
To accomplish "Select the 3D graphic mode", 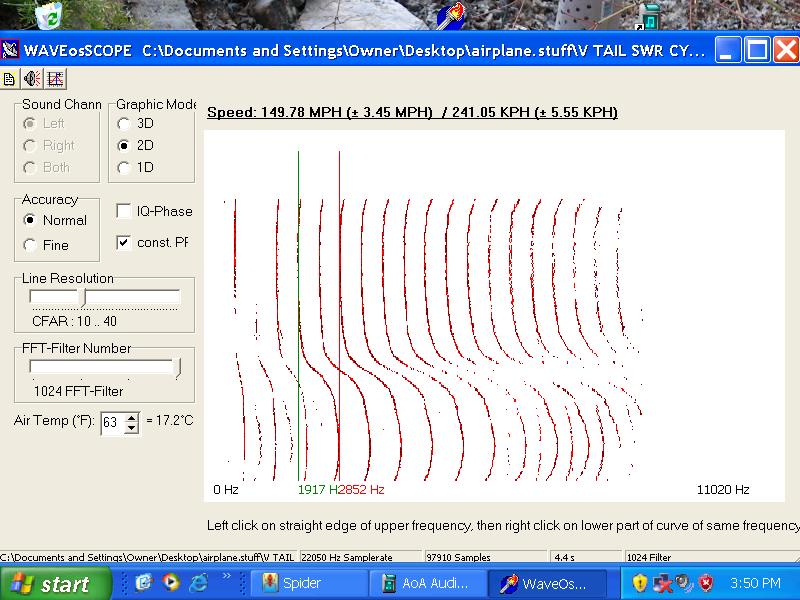I will 124,124.
